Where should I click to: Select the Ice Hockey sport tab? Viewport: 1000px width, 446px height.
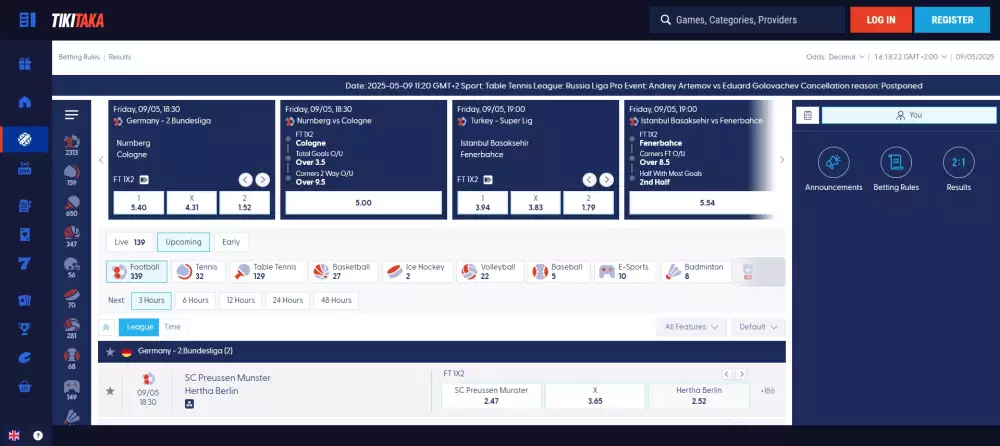[x=417, y=272]
